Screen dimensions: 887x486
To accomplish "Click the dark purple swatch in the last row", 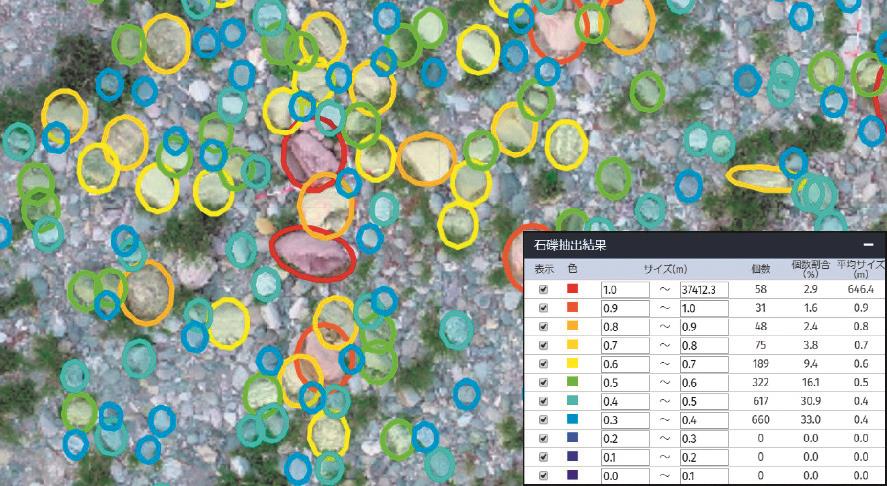I will 572,475.
